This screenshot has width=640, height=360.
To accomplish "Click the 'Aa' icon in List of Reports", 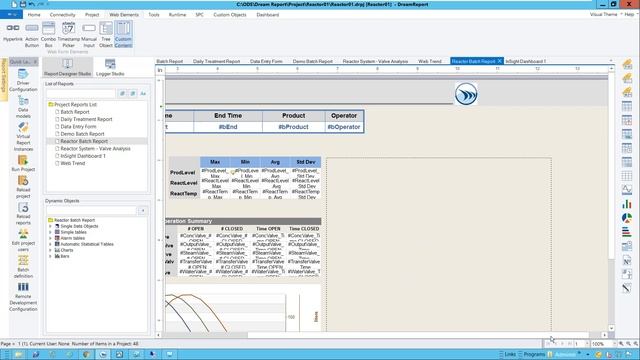I will pos(143,93).
